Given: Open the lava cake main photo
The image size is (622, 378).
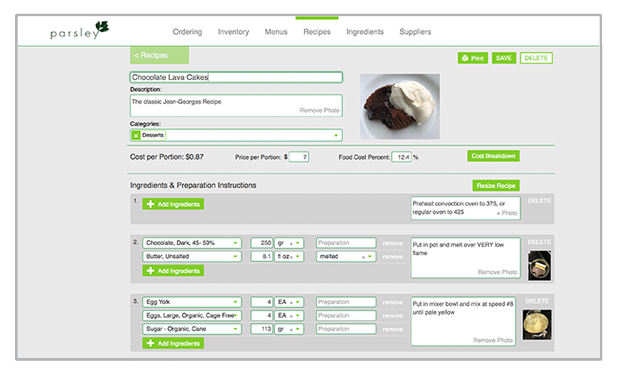Looking at the screenshot, I should click(x=400, y=106).
